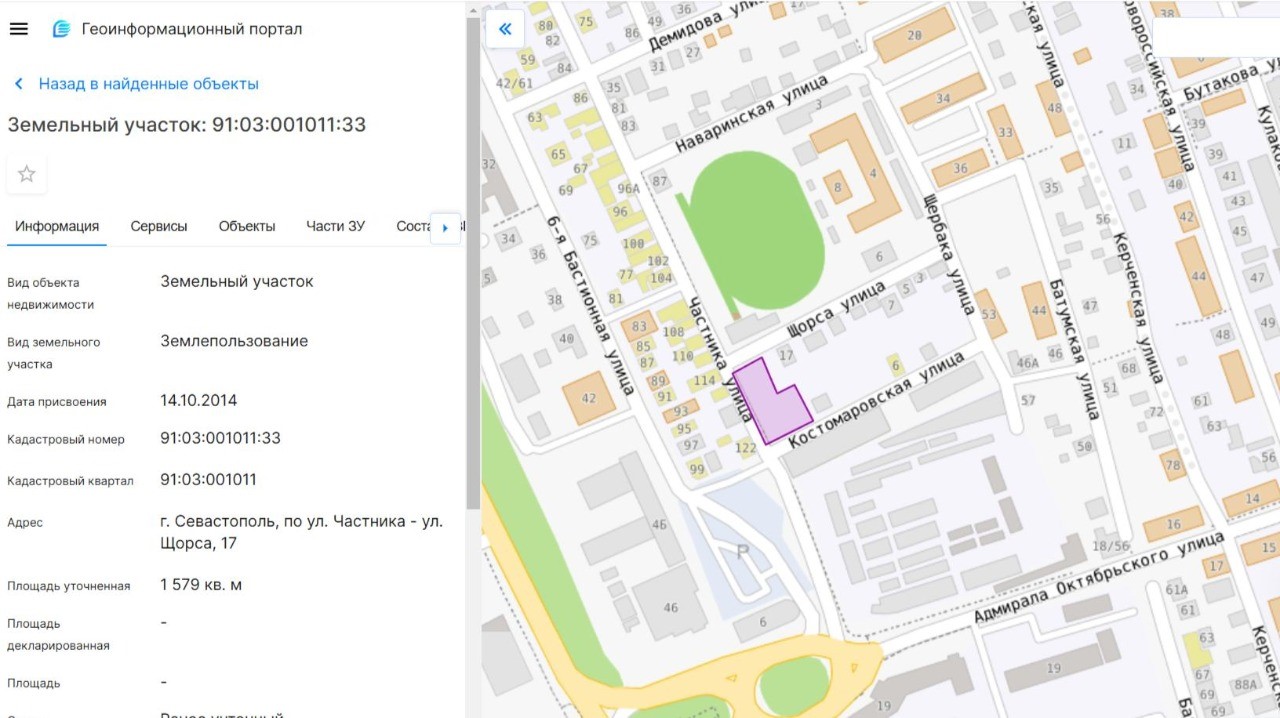Collapse the side panel with double chevron

coord(505,29)
